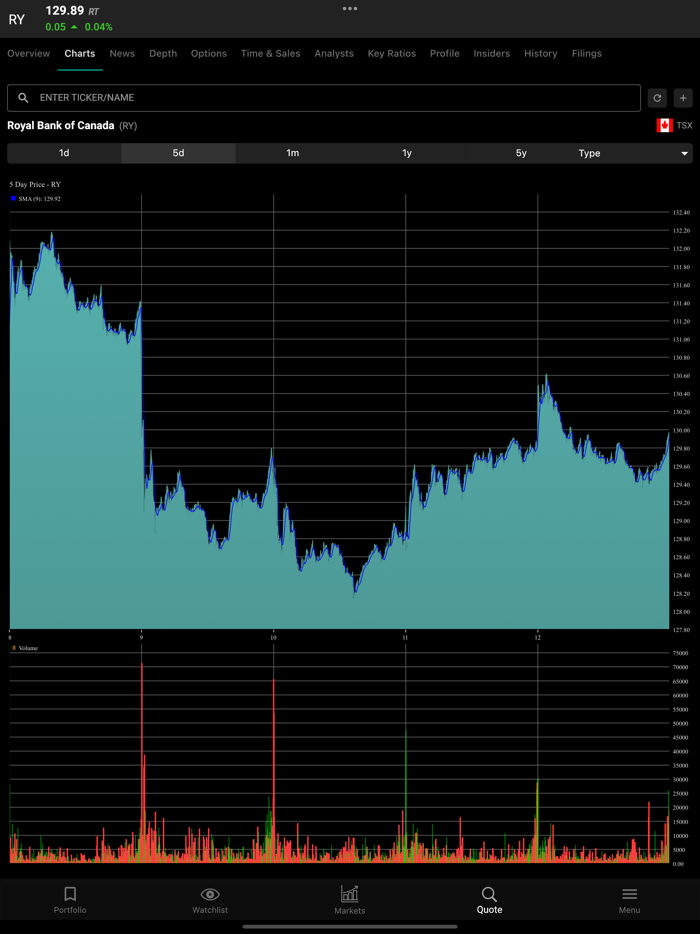Tap the refresh chart icon
700x934 pixels.
(x=657, y=98)
